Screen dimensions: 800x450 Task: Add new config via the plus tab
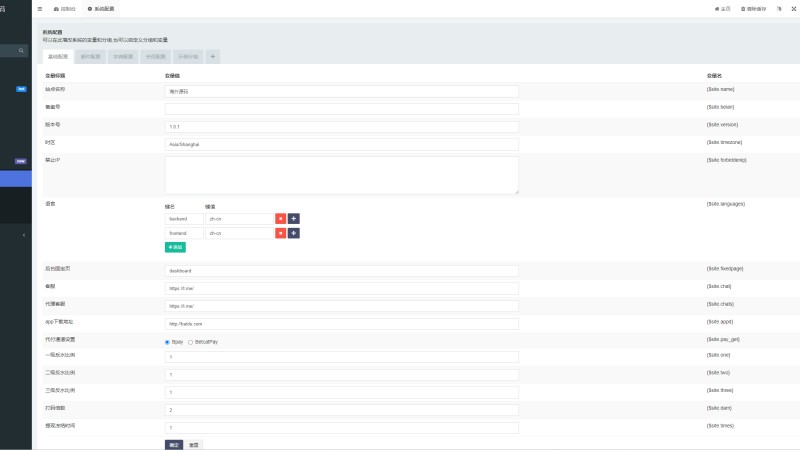(x=213, y=57)
